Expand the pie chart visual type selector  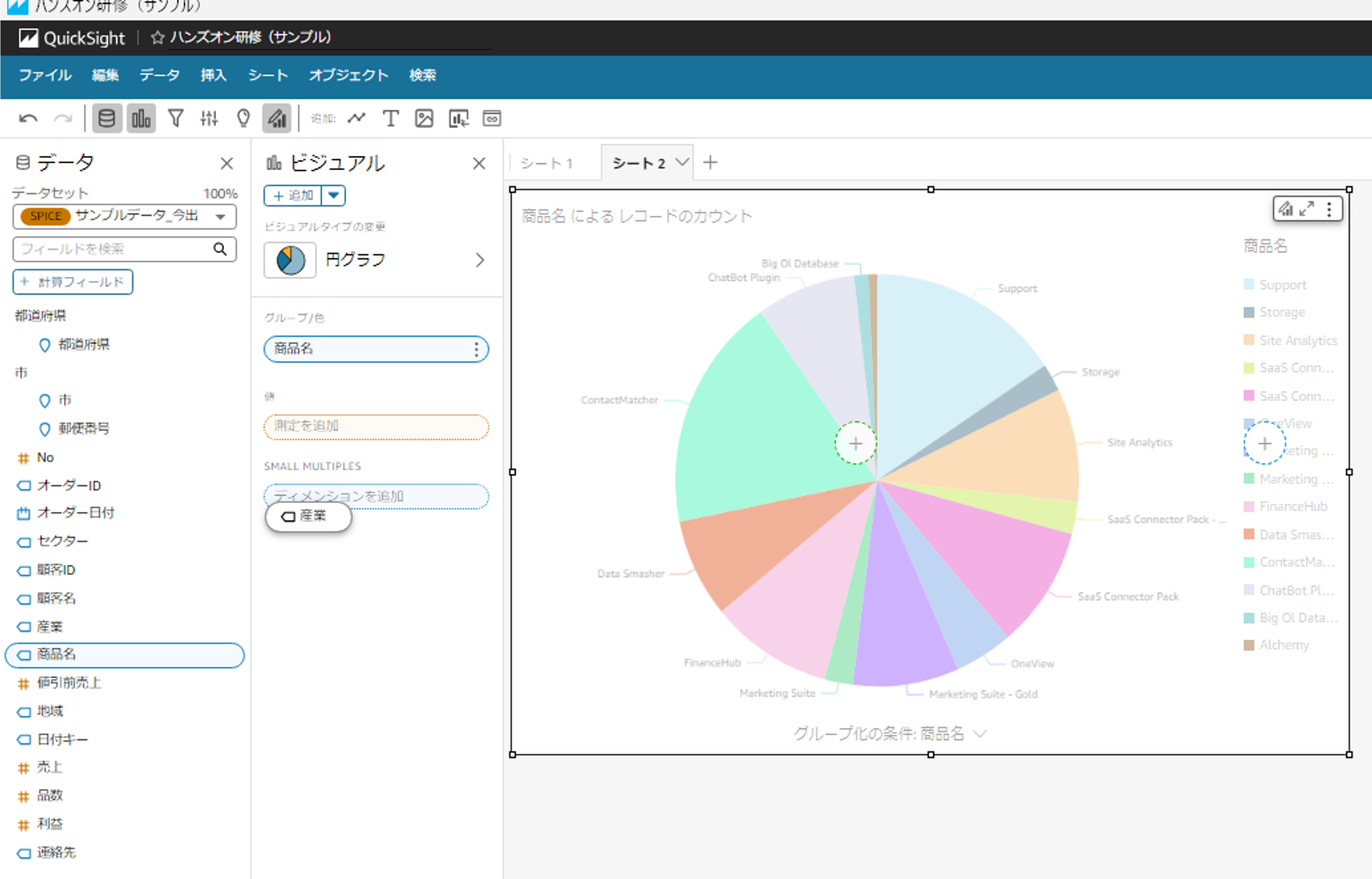[x=479, y=260]
